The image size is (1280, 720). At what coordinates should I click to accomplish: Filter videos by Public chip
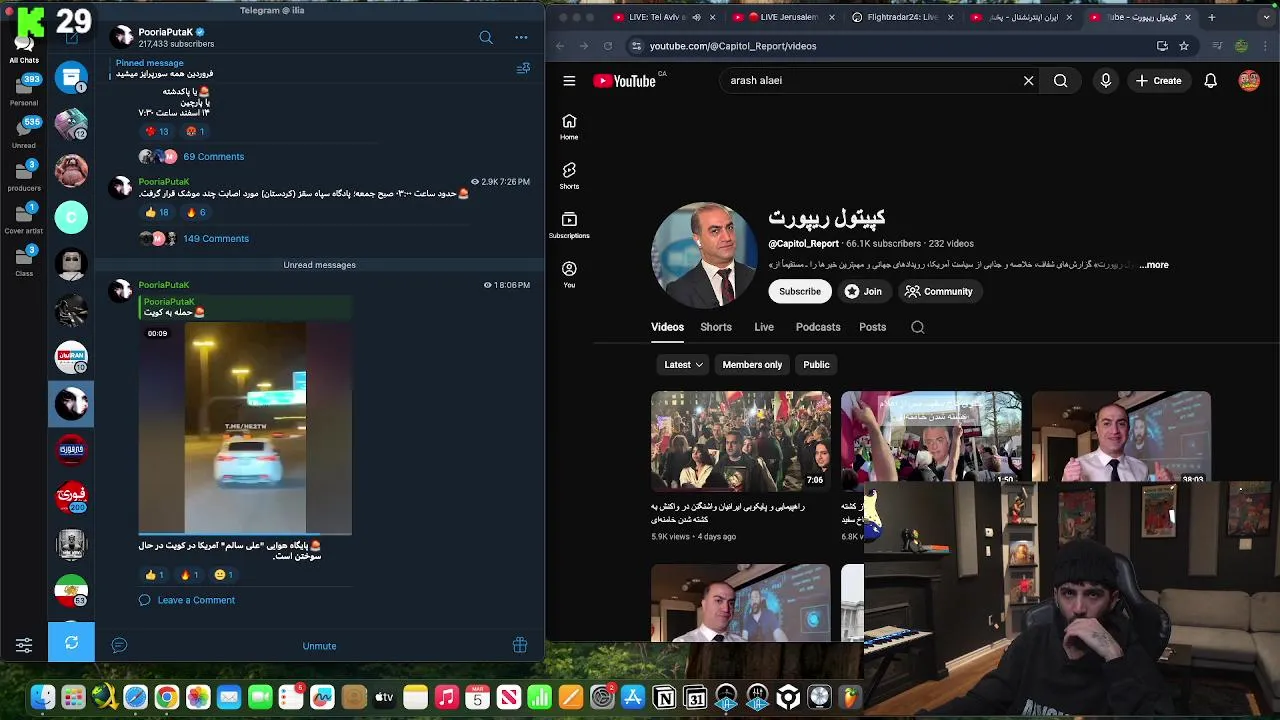(816, 364)
